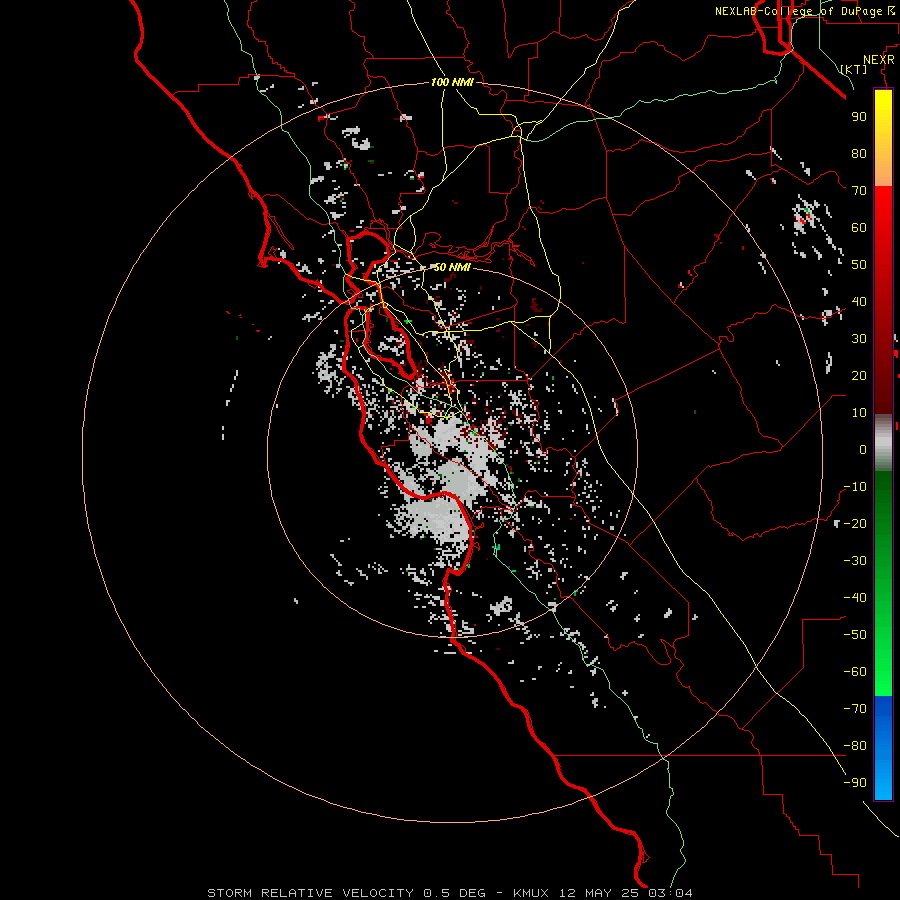
Task: Click the 10 value on the velocity scale
Action: pos(859,413)
